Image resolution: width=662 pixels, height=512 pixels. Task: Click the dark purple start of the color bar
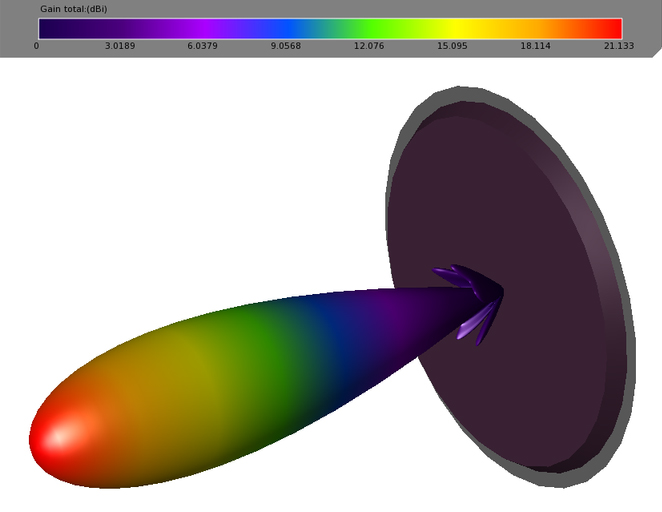click(x=52, y=28)
